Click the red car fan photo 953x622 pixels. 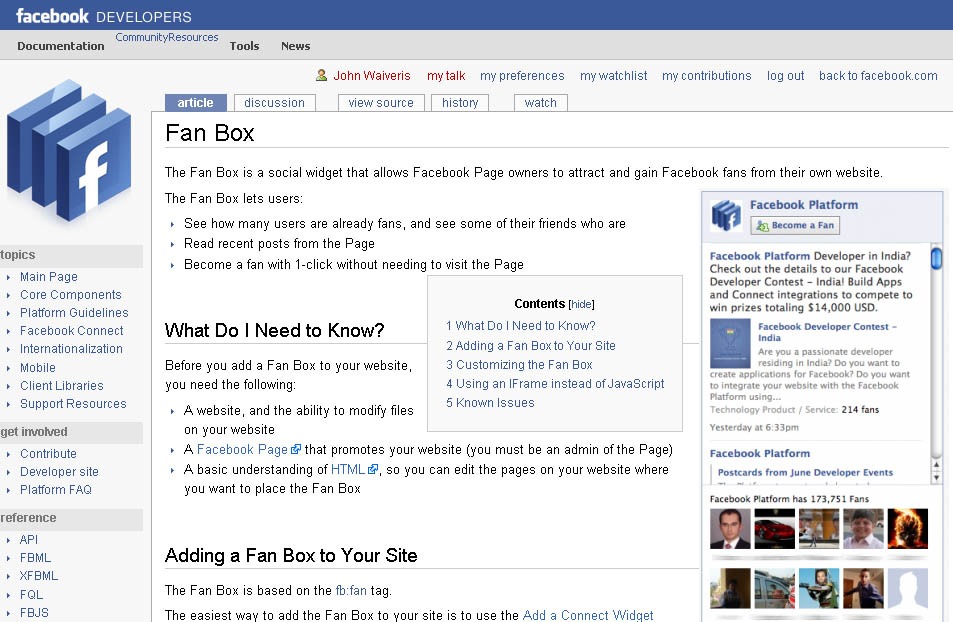tap(774, 529)
